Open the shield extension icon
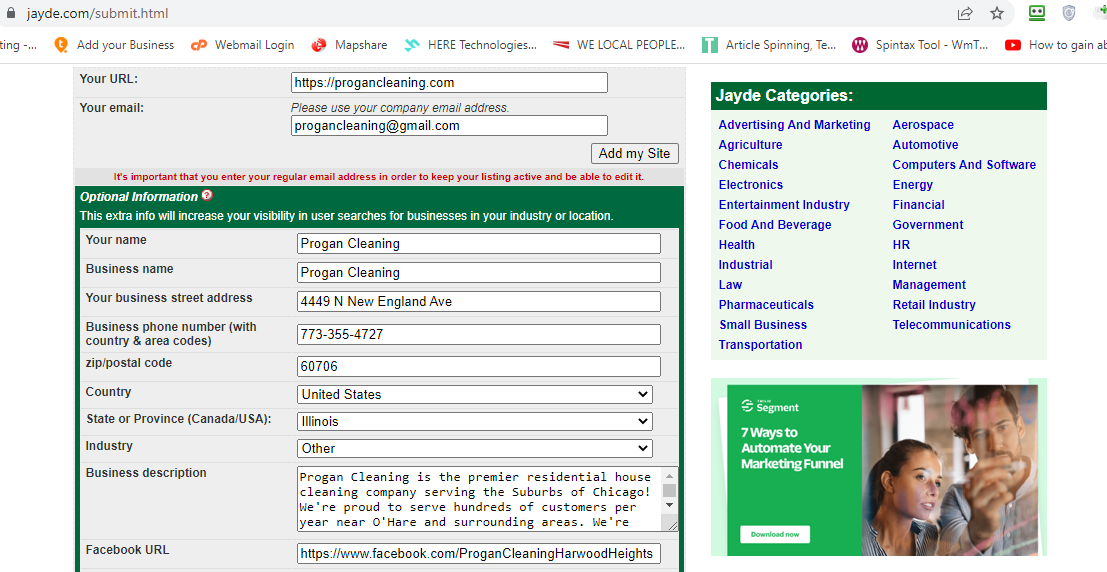The width and height of the screenshot is (1107, 572). (x=1069, y=13)
